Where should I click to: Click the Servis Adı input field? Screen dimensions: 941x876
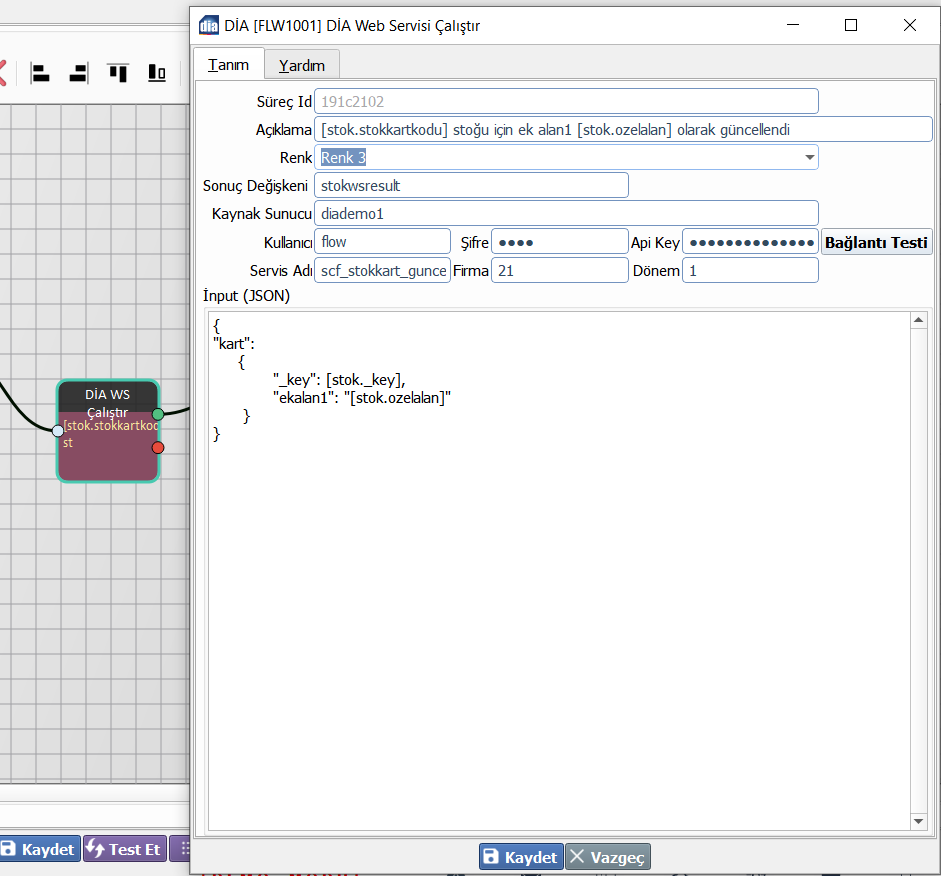tap(382, 271)
